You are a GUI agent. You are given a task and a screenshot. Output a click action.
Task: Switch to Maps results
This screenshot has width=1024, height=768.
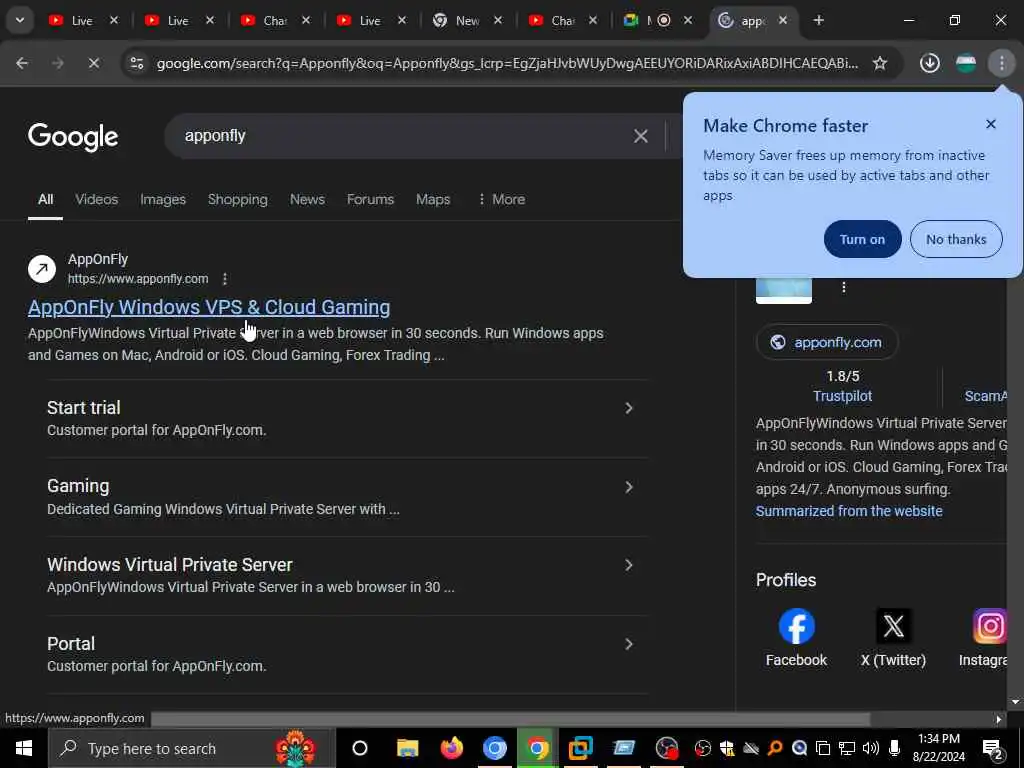click(x=433, y=199)
